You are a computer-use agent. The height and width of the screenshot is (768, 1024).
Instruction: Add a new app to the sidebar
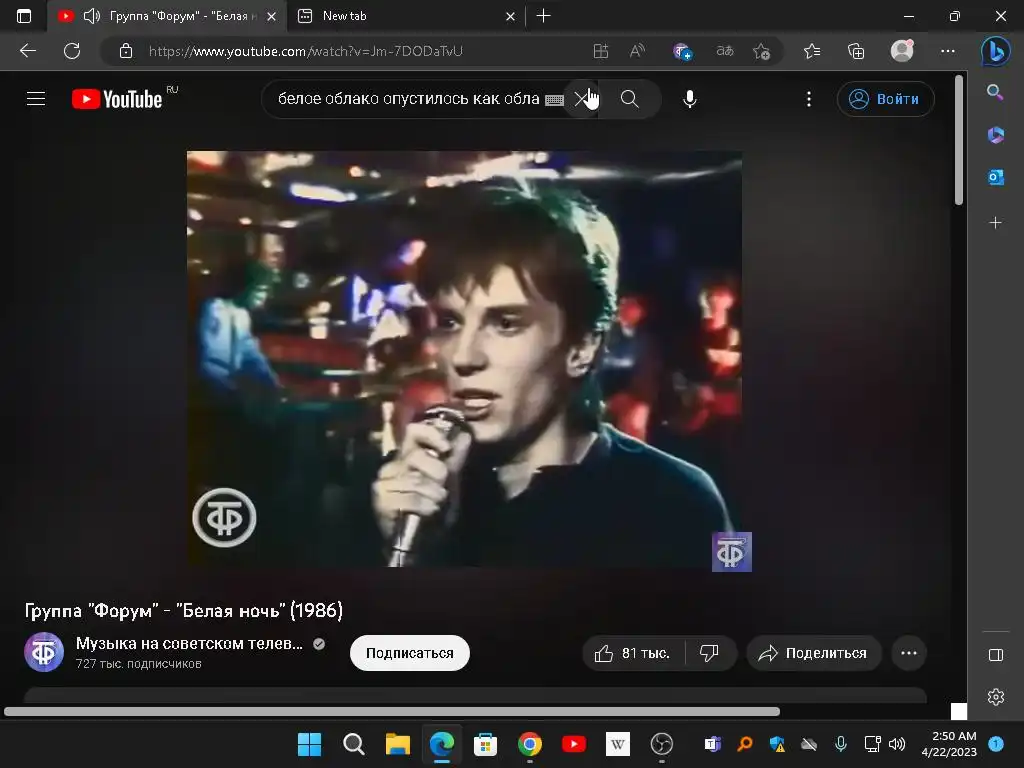click(x=995, y=223)
